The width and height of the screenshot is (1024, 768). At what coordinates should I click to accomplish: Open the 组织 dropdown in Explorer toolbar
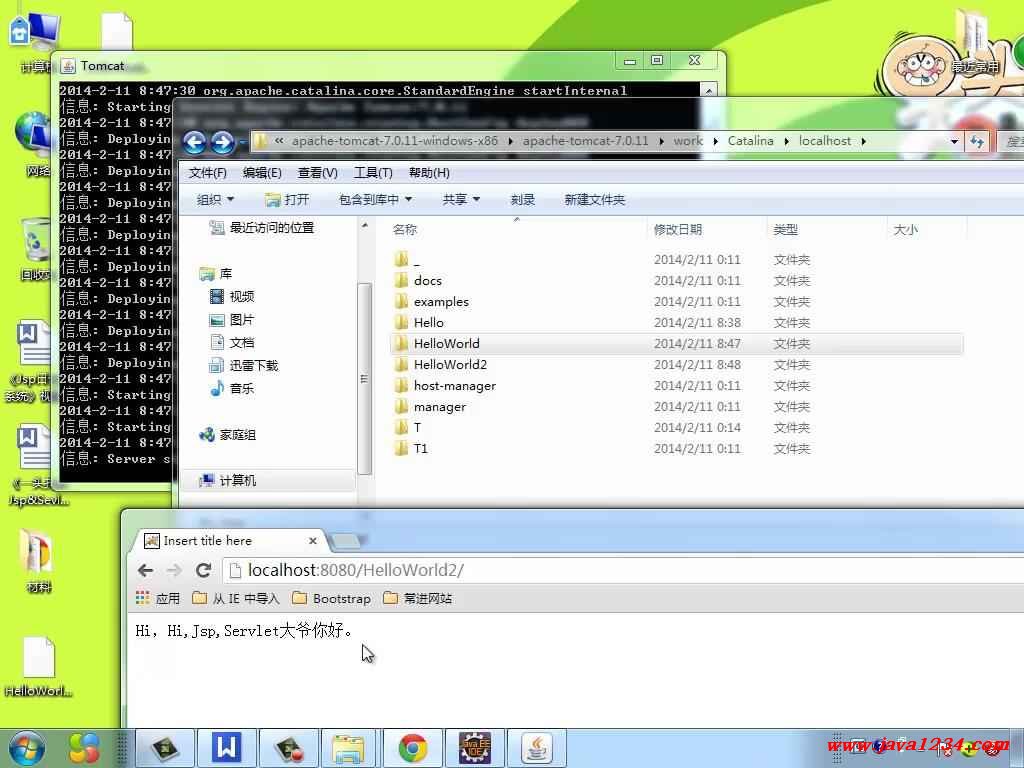pyautogui.click(x=215, y=200)
